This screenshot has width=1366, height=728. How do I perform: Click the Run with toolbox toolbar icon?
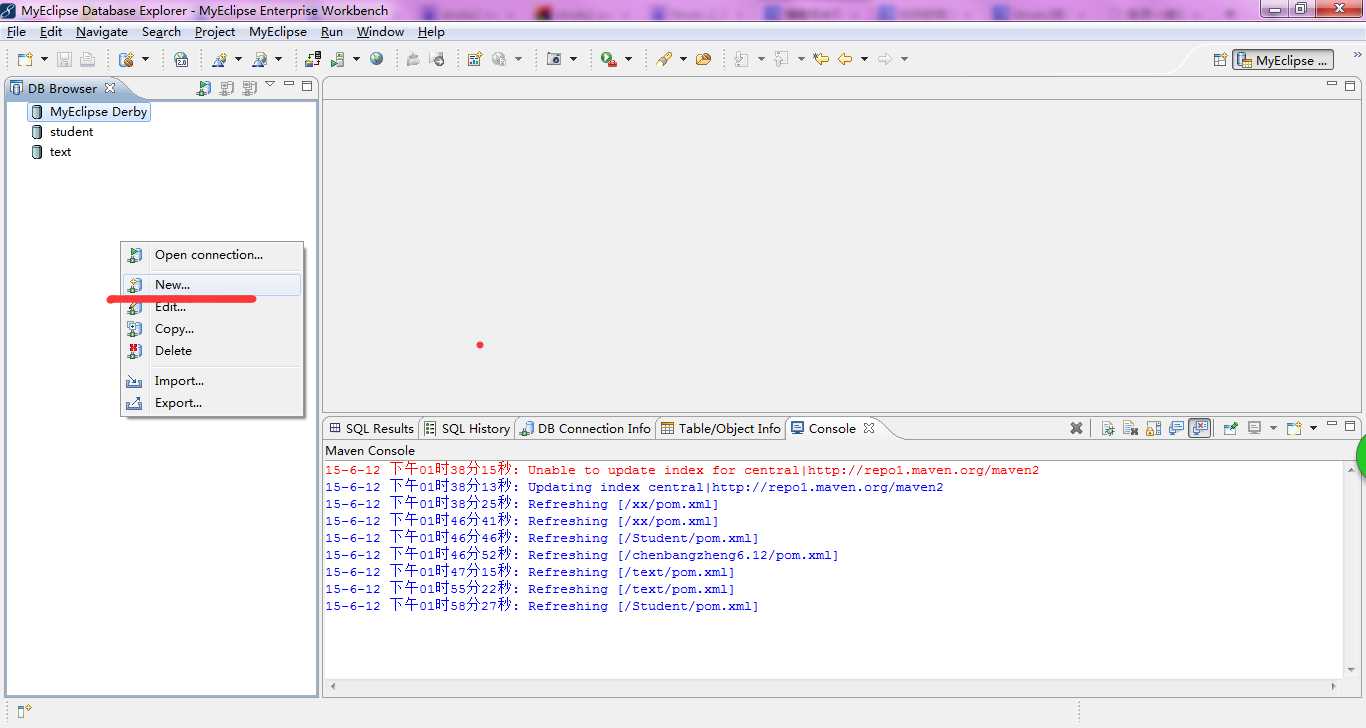[608, 60]
